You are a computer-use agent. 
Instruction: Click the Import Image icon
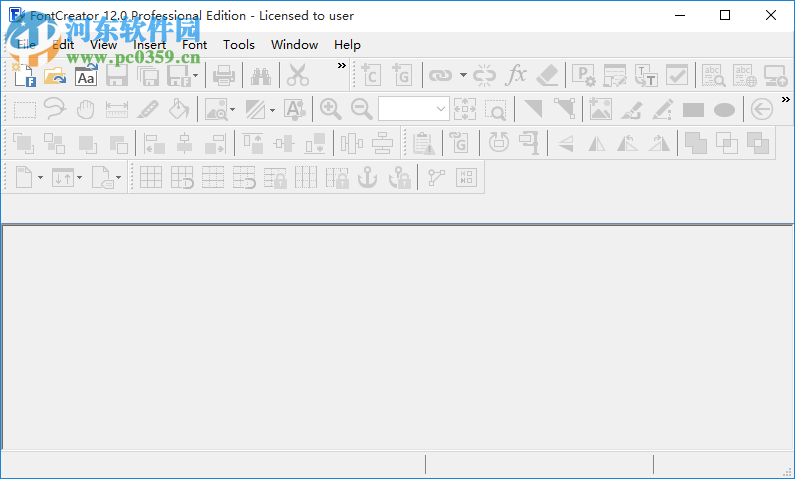[600, 109]
